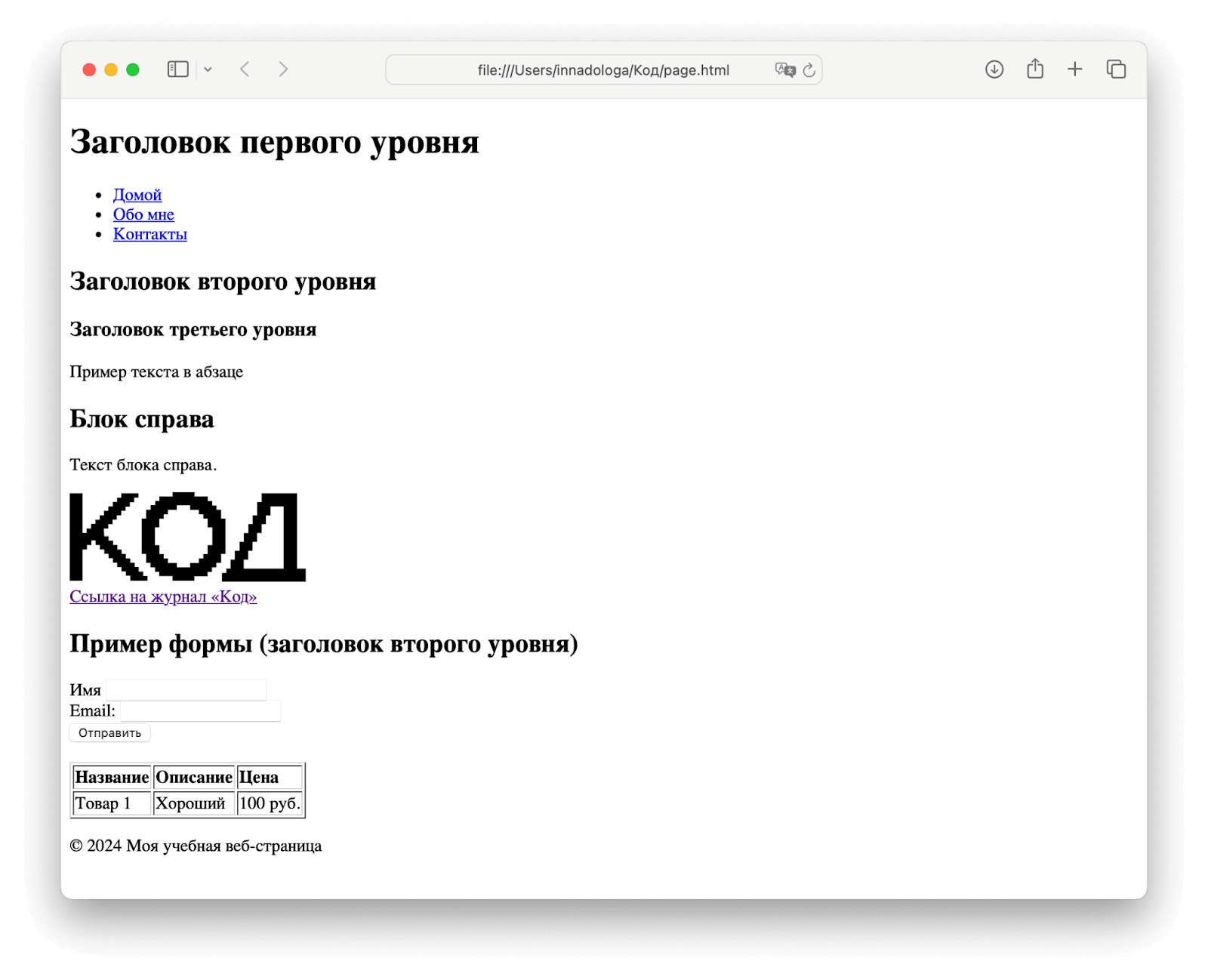1208x980 pixels.
Task: Click the green fullscreen button
Action: (133, 69)
